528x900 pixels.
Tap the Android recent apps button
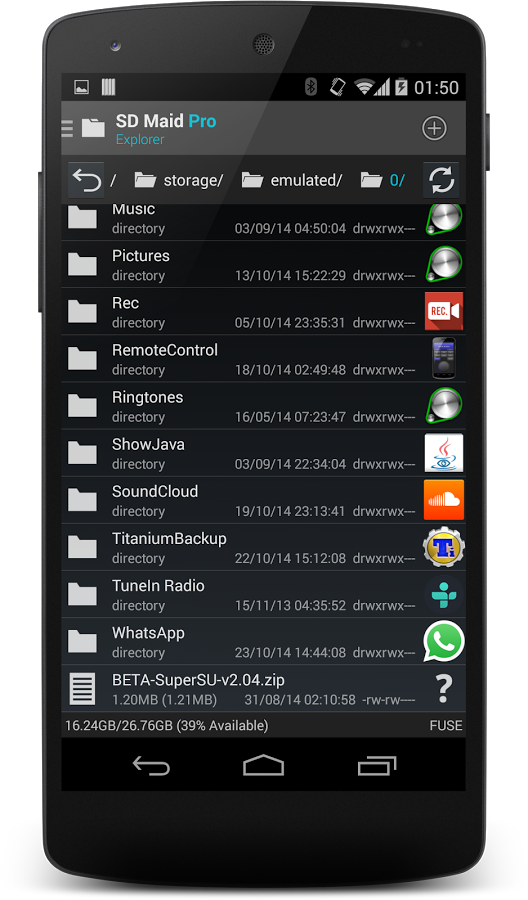[x=376, y=765]
